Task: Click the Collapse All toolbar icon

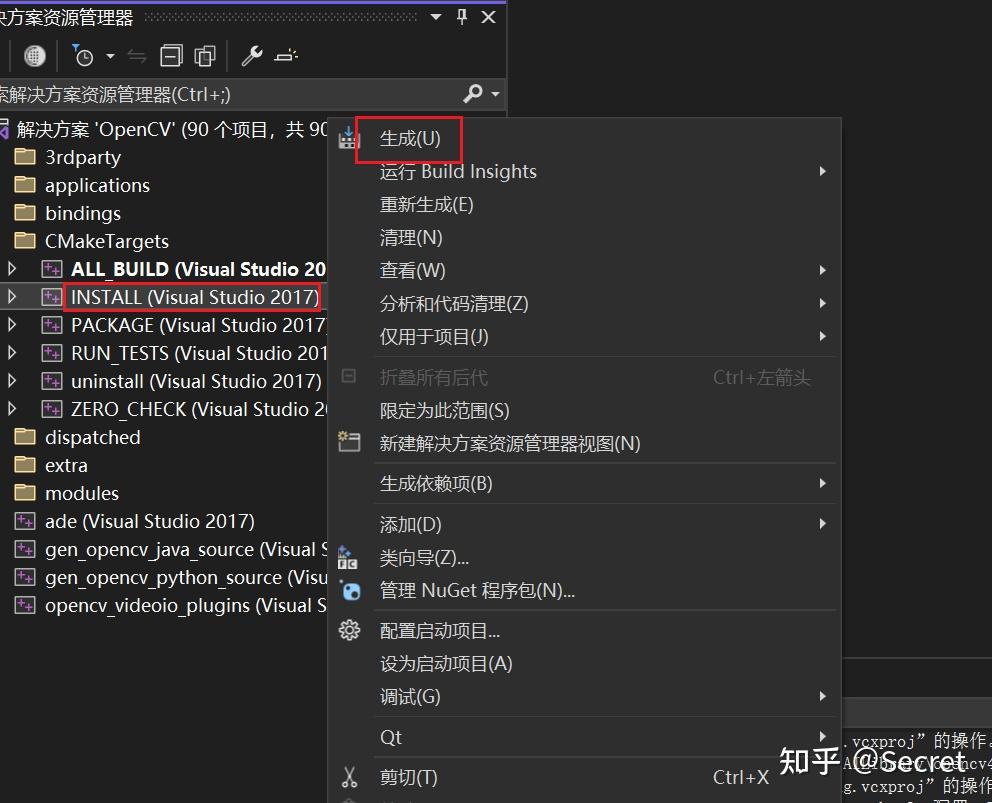Action: click(x=170, y=56)
